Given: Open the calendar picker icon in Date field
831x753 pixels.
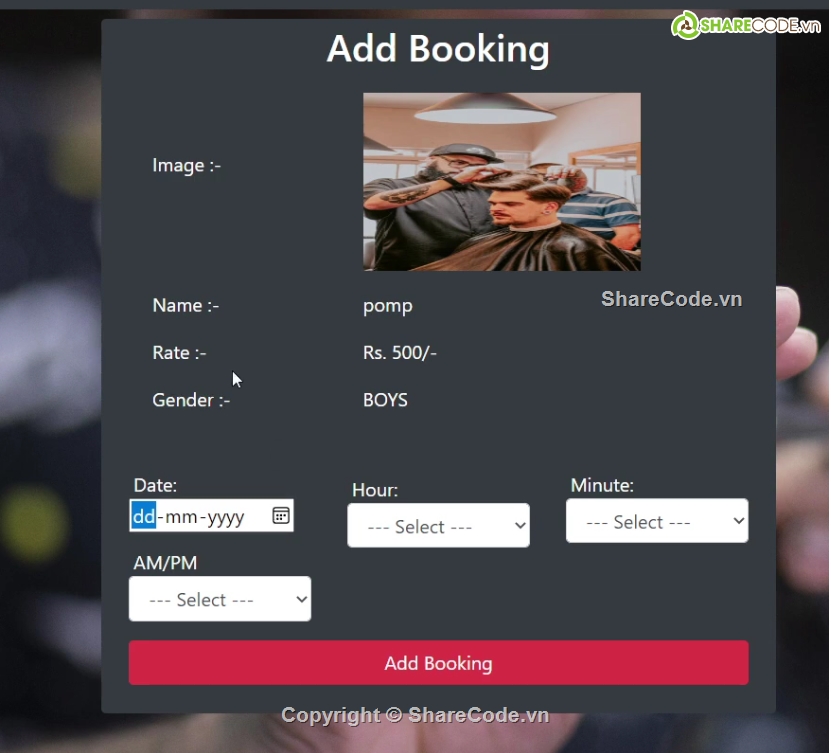Looking at the screenshot, I should (x=281, y=516).
